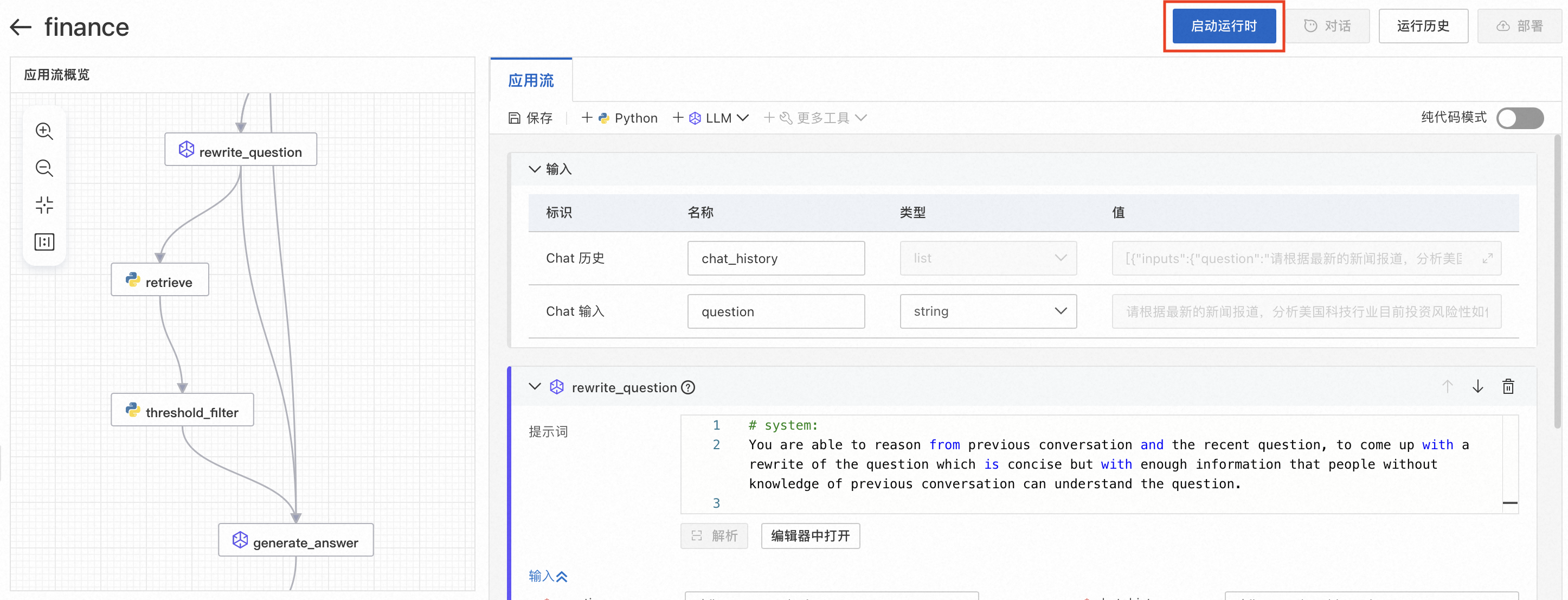Click the auto-layout icon in canvas toolbar

(44, 242)
